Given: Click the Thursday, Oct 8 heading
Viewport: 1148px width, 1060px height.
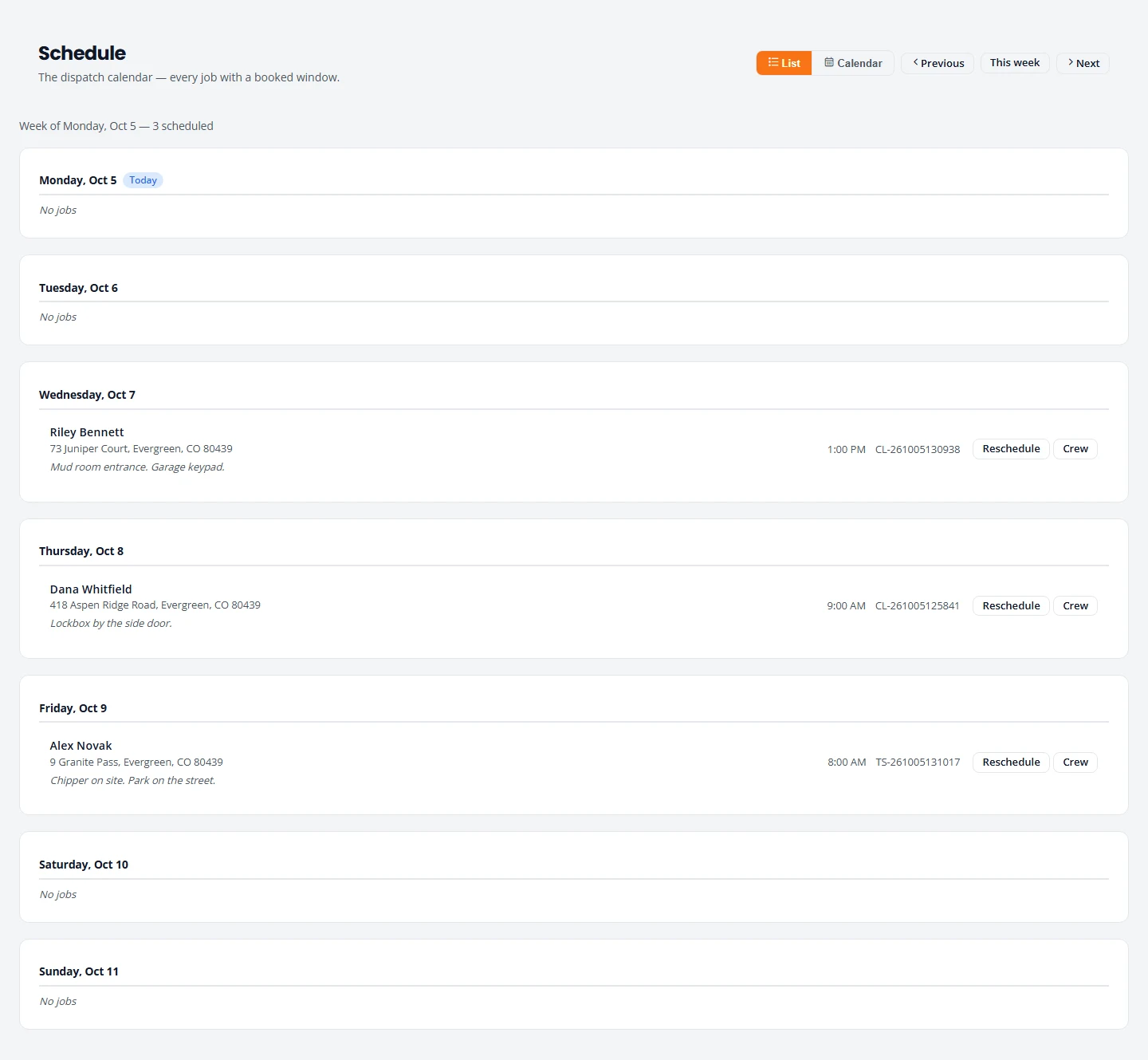Looking at the screenshot, I should [81, 551].
